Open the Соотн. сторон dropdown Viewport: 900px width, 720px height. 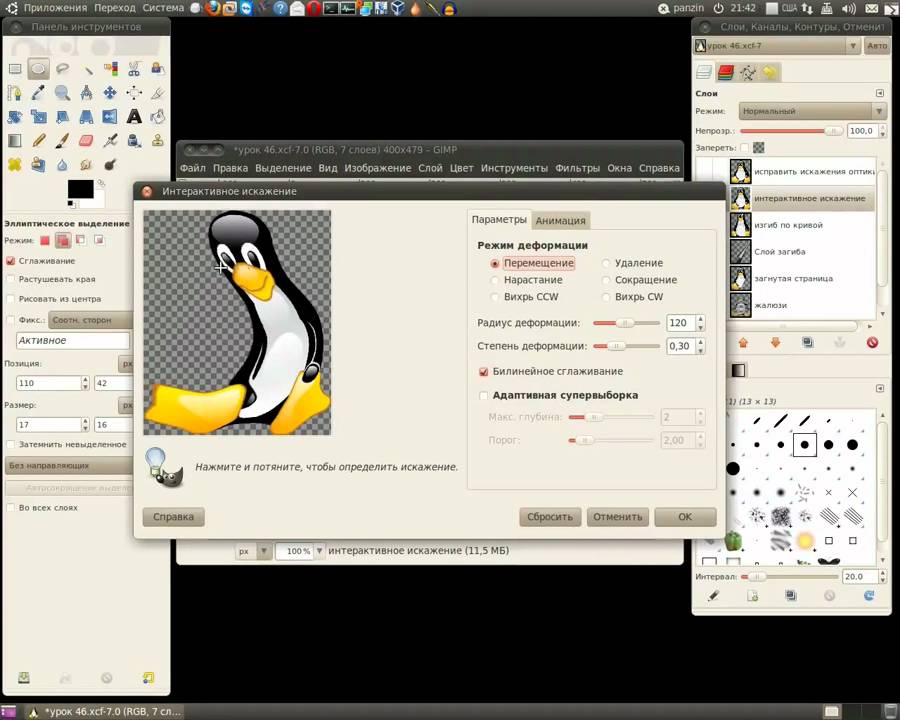coord(90,320)
